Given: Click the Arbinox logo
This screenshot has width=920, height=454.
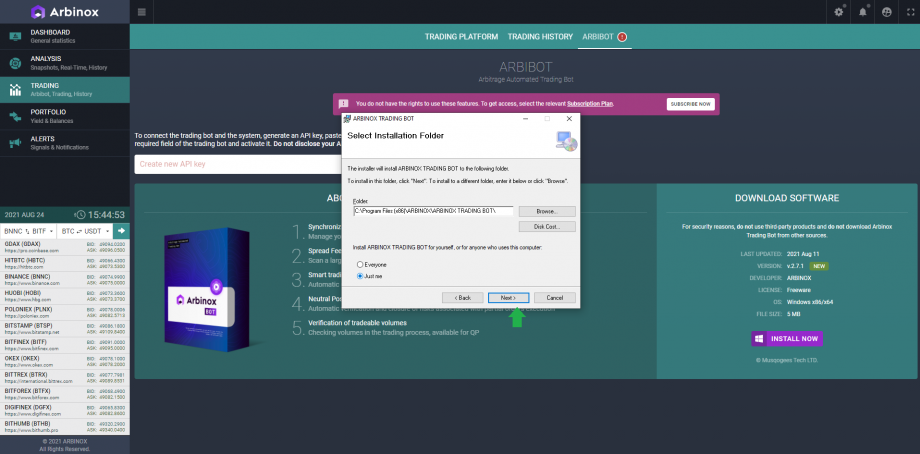Looking at the screenshot, I should point(65,12).
